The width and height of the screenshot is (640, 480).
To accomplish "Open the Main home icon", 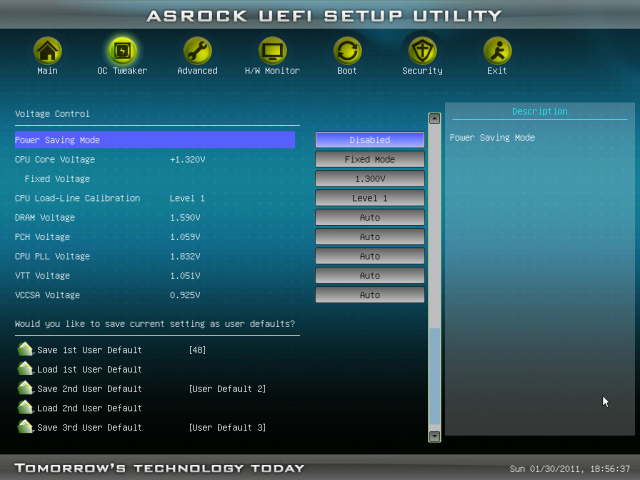I will pyautogui.click(x=47, y=51).
